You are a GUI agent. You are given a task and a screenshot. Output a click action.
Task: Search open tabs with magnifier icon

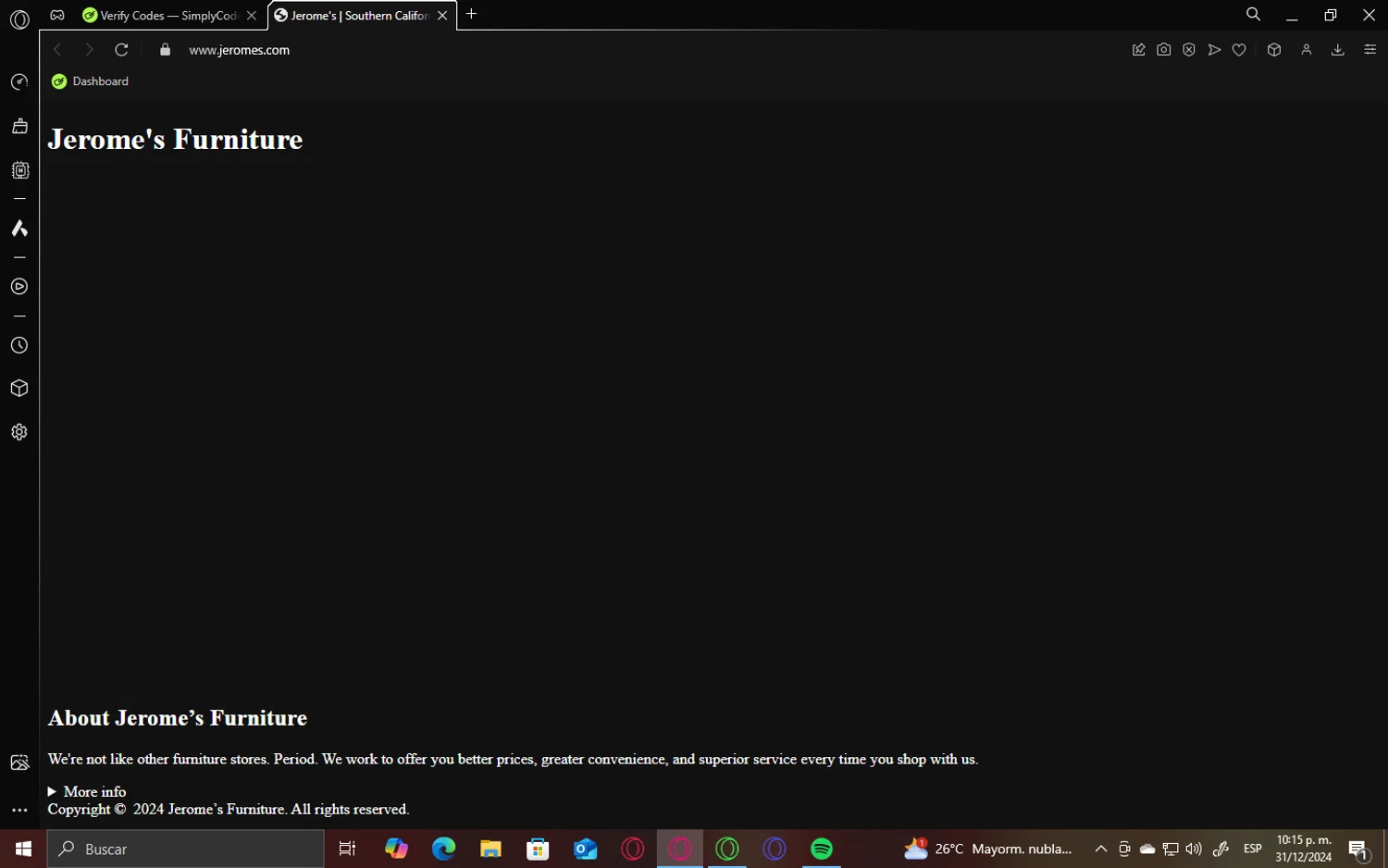point(1254,14)
